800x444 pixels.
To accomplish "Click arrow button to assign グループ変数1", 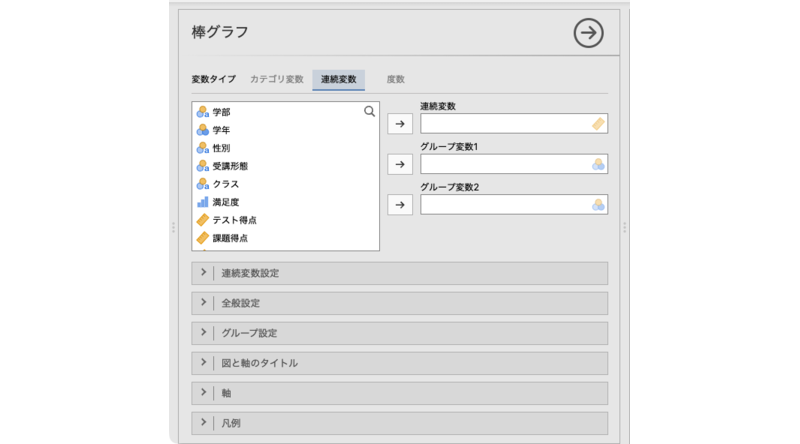I will click(x=399, y=164).
